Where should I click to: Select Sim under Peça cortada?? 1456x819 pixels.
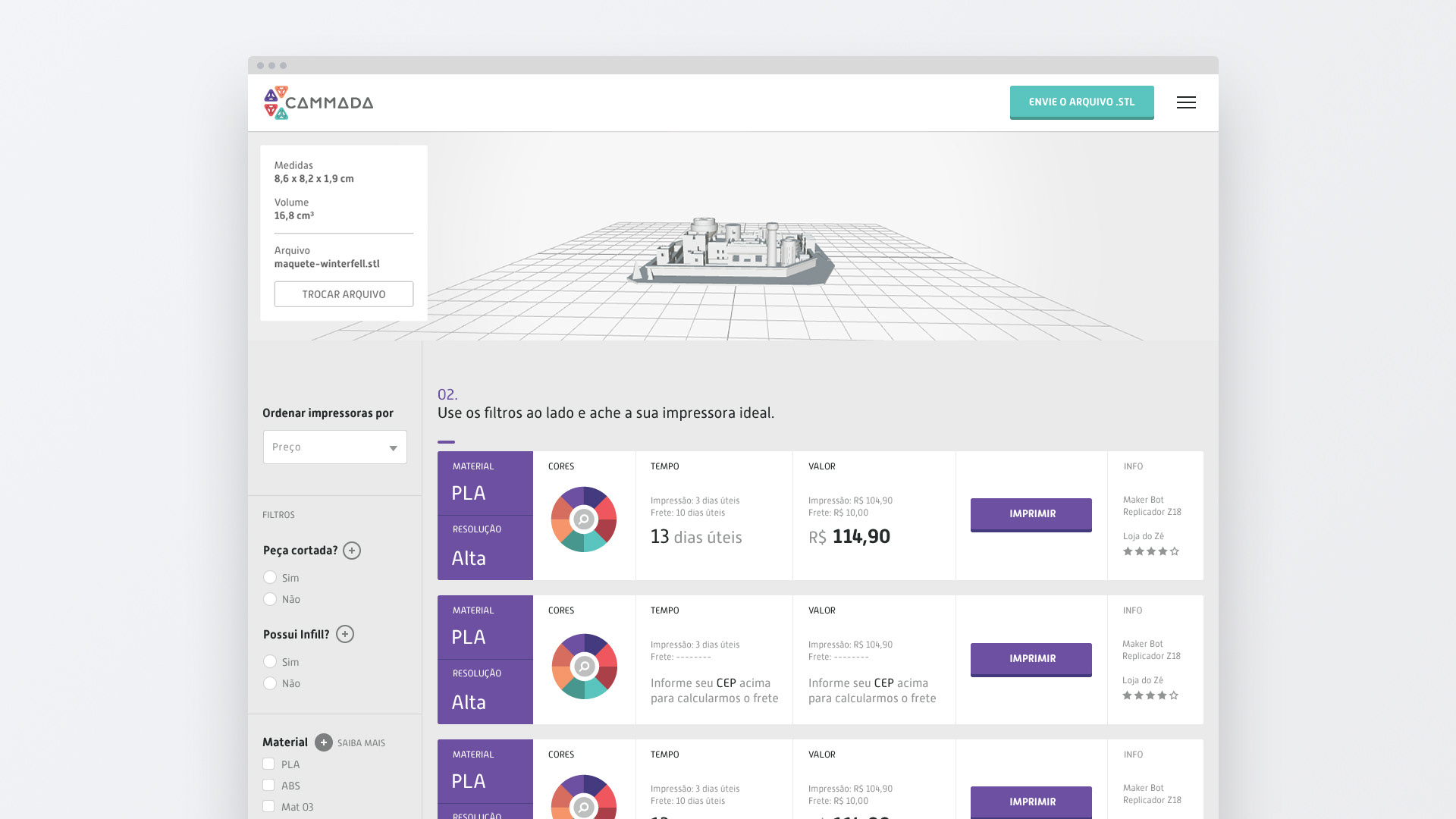tap(270, 577)
